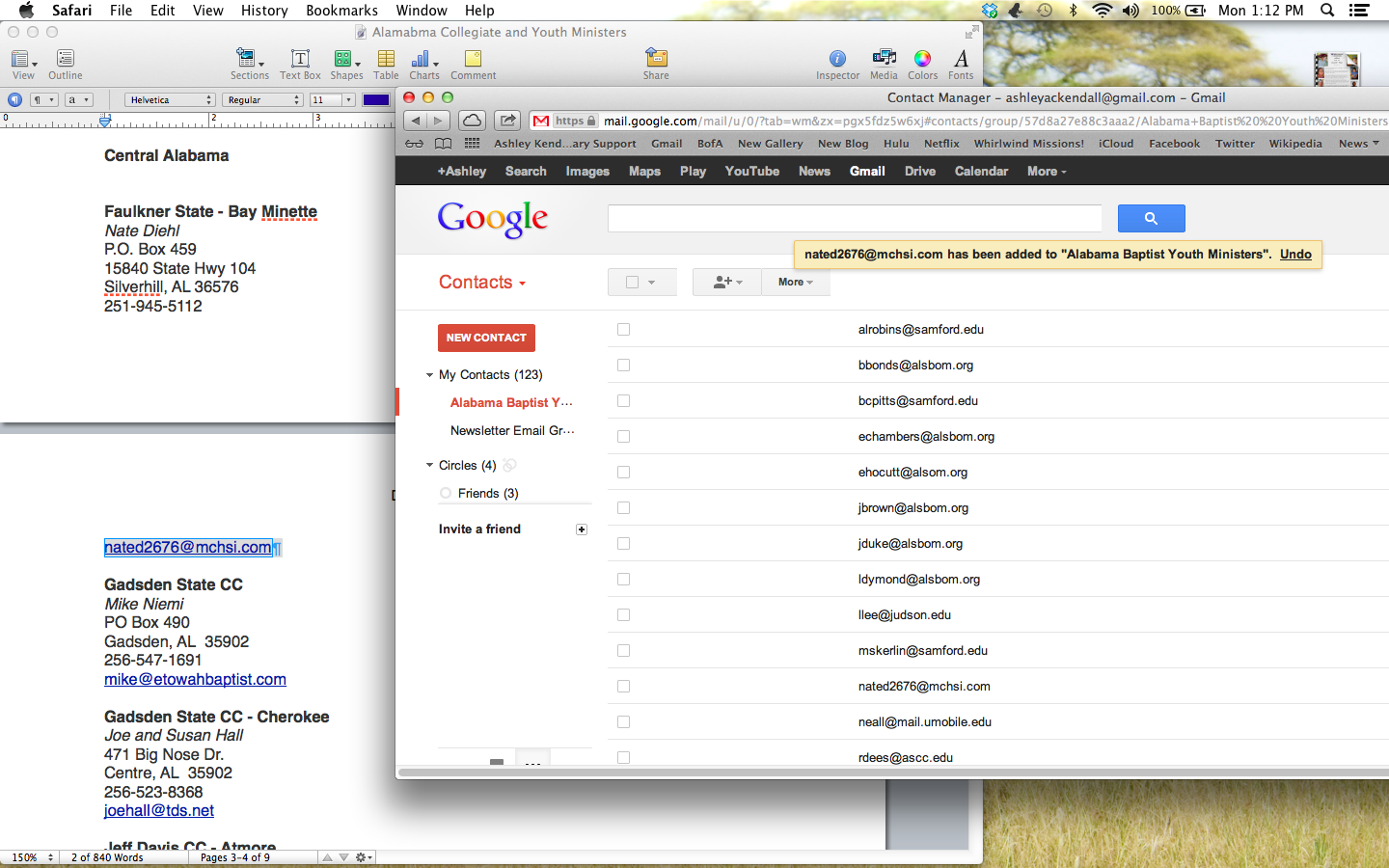Image resolution: width=1389 pixels, height=868 pixels.
Task: Click in the Google search field
Action: [854, 219]
